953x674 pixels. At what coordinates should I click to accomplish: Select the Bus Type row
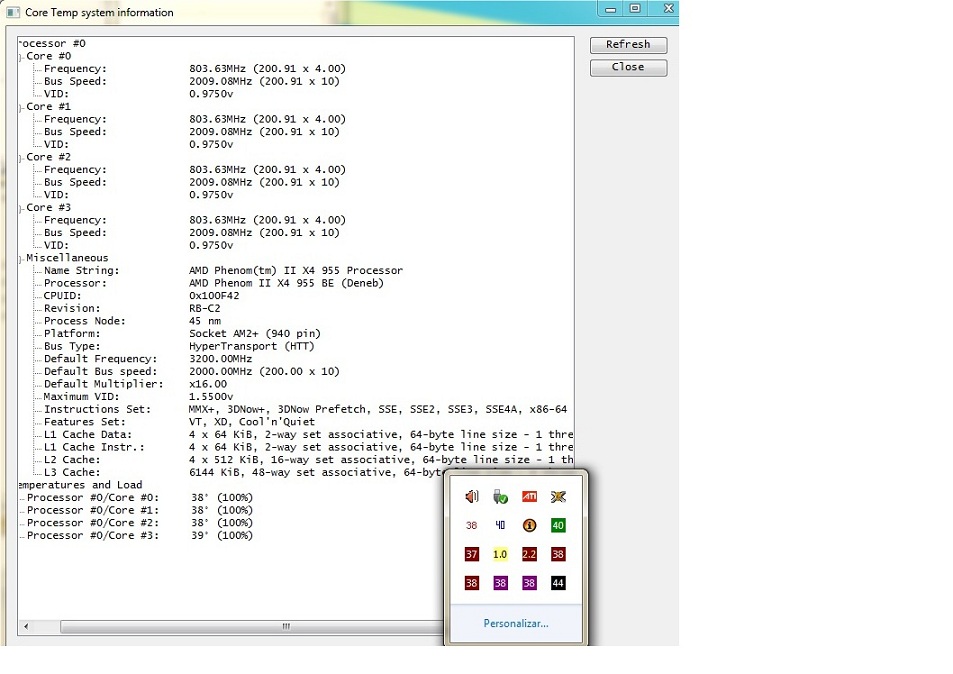(179, 346)
